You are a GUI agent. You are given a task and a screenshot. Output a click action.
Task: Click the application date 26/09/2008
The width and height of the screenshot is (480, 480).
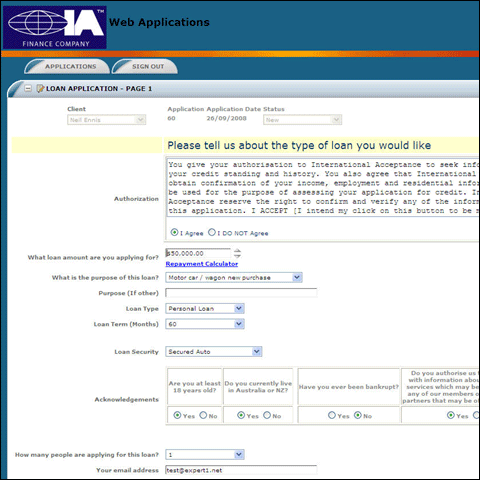click(x=226, y=118)
